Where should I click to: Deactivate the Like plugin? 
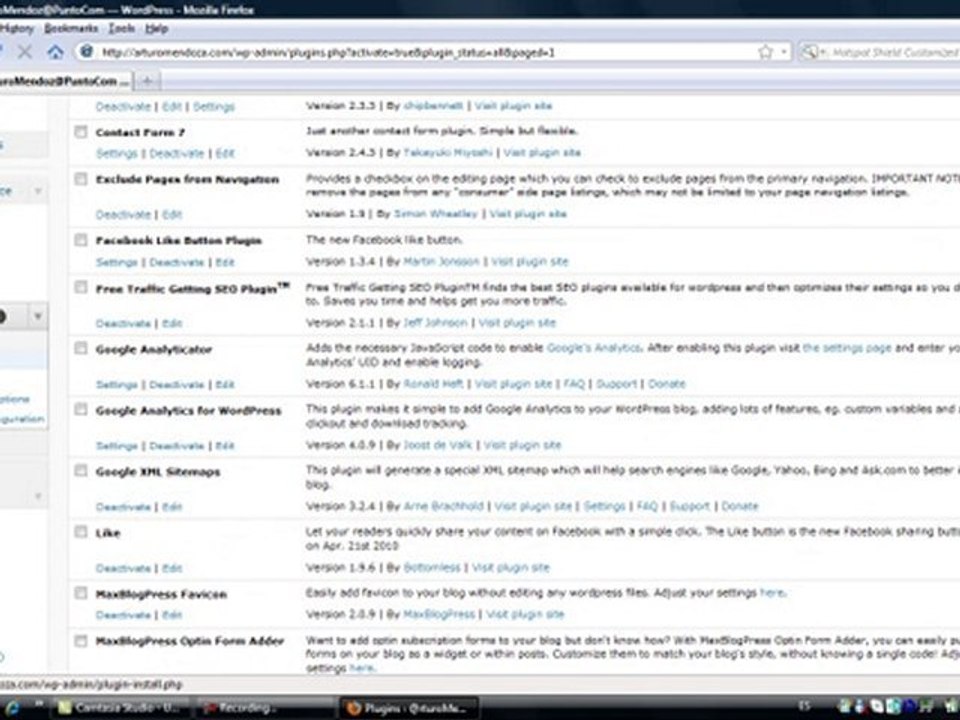point(123,568)
